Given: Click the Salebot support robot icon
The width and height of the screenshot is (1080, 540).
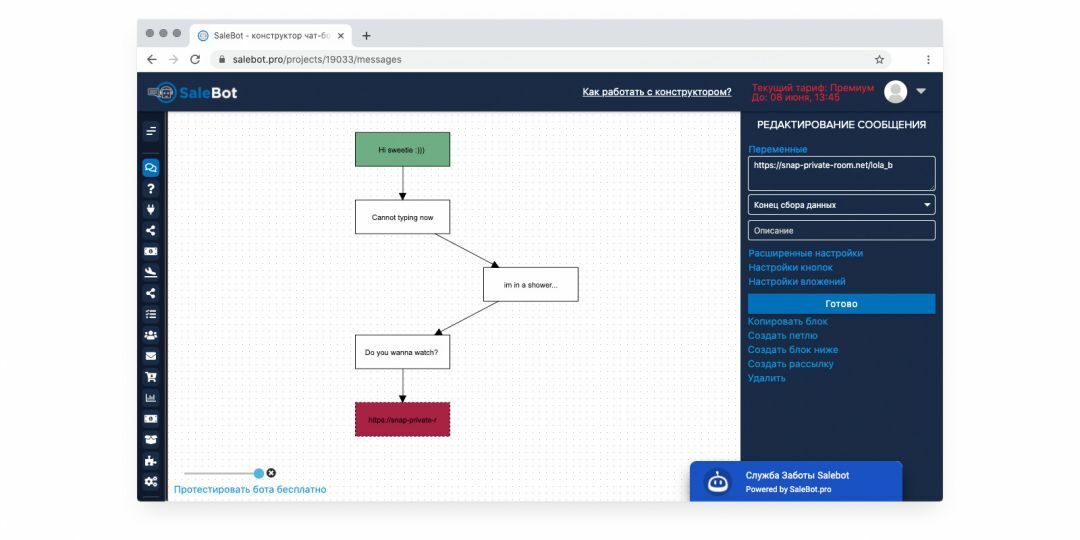Looking at the screenshot, I should [718, 481].
